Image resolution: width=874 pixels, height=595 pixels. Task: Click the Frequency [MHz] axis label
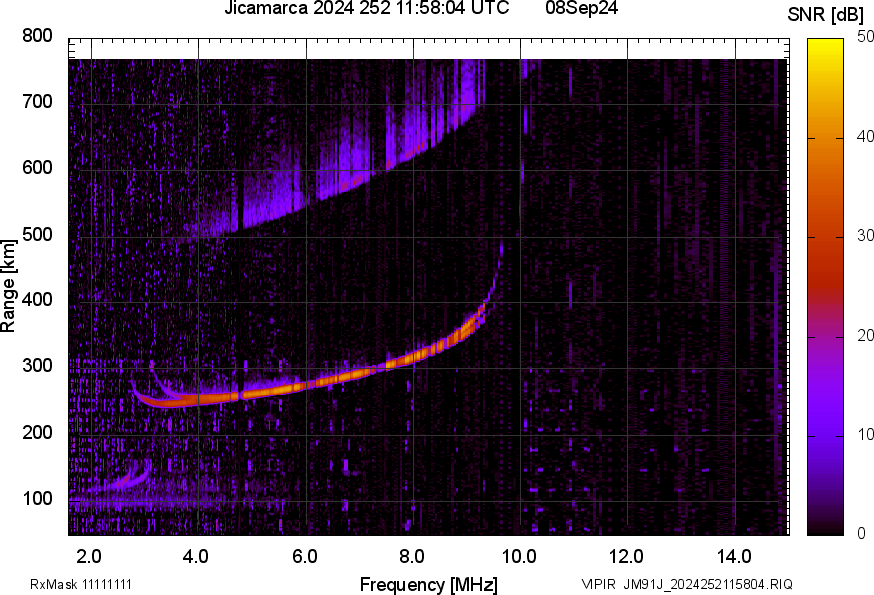(x=428, y=584)
